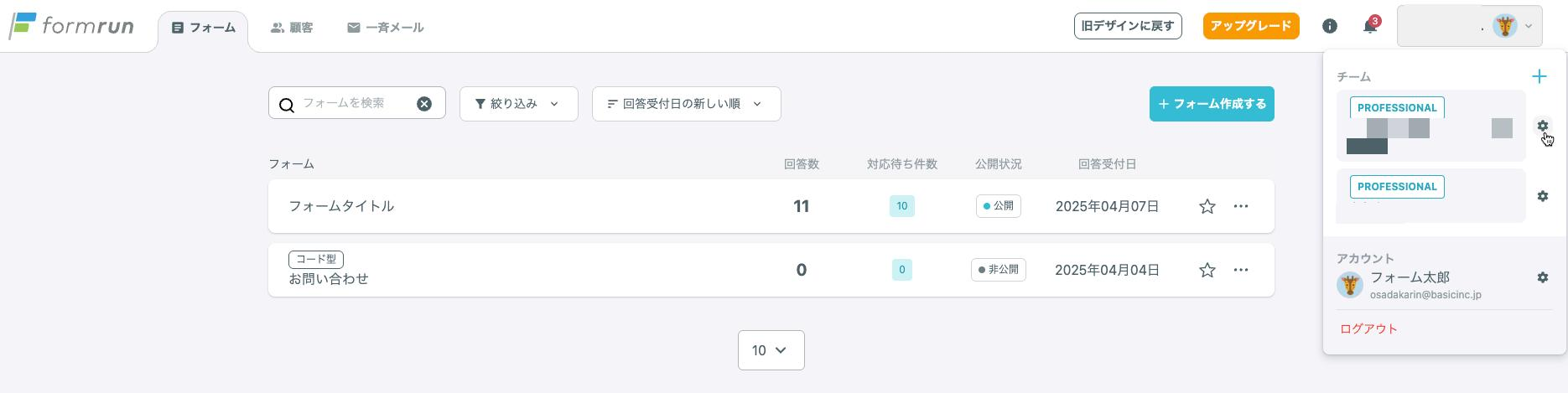Click the plus icon to add team
Viewport: 1568px width, 393px height.
1539,76
